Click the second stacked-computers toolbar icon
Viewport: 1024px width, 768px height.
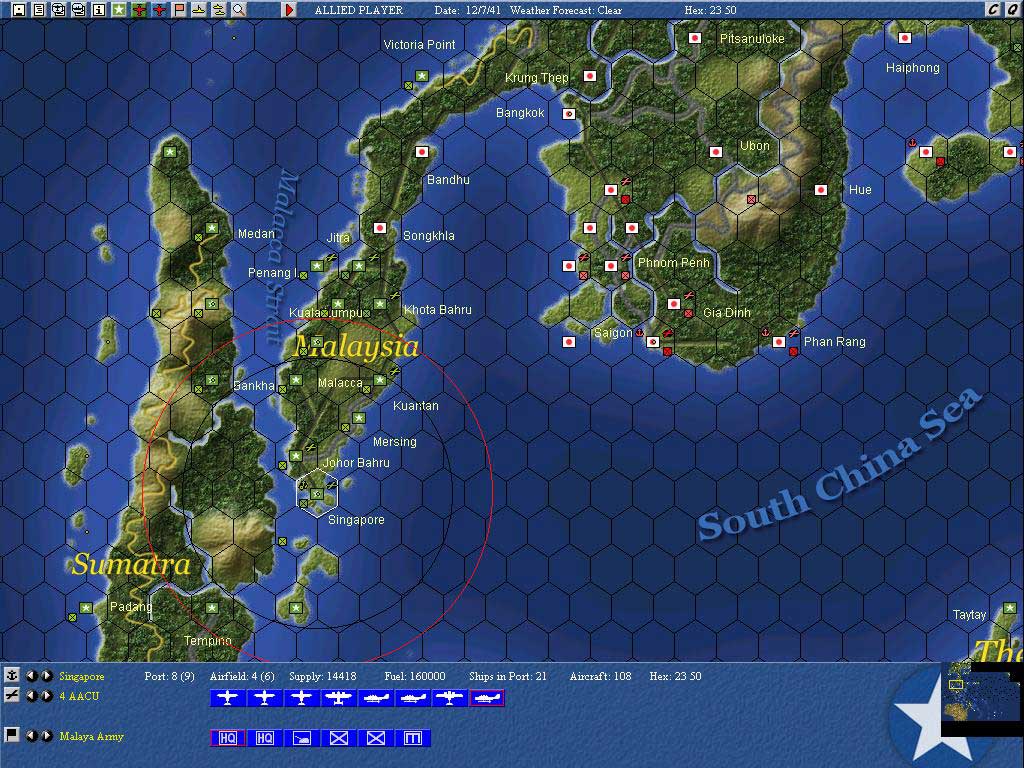tap(79, 10)
